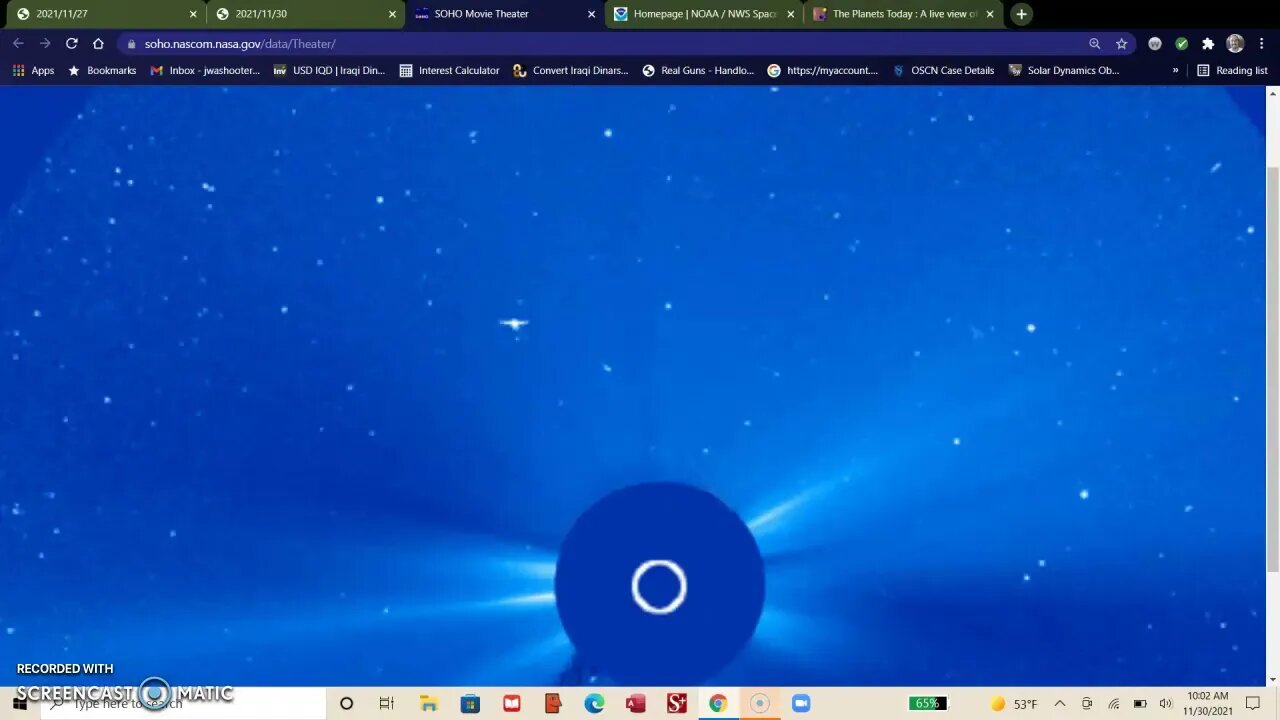Show hidden bookmarks overflow chevron

click(1175, 71)
